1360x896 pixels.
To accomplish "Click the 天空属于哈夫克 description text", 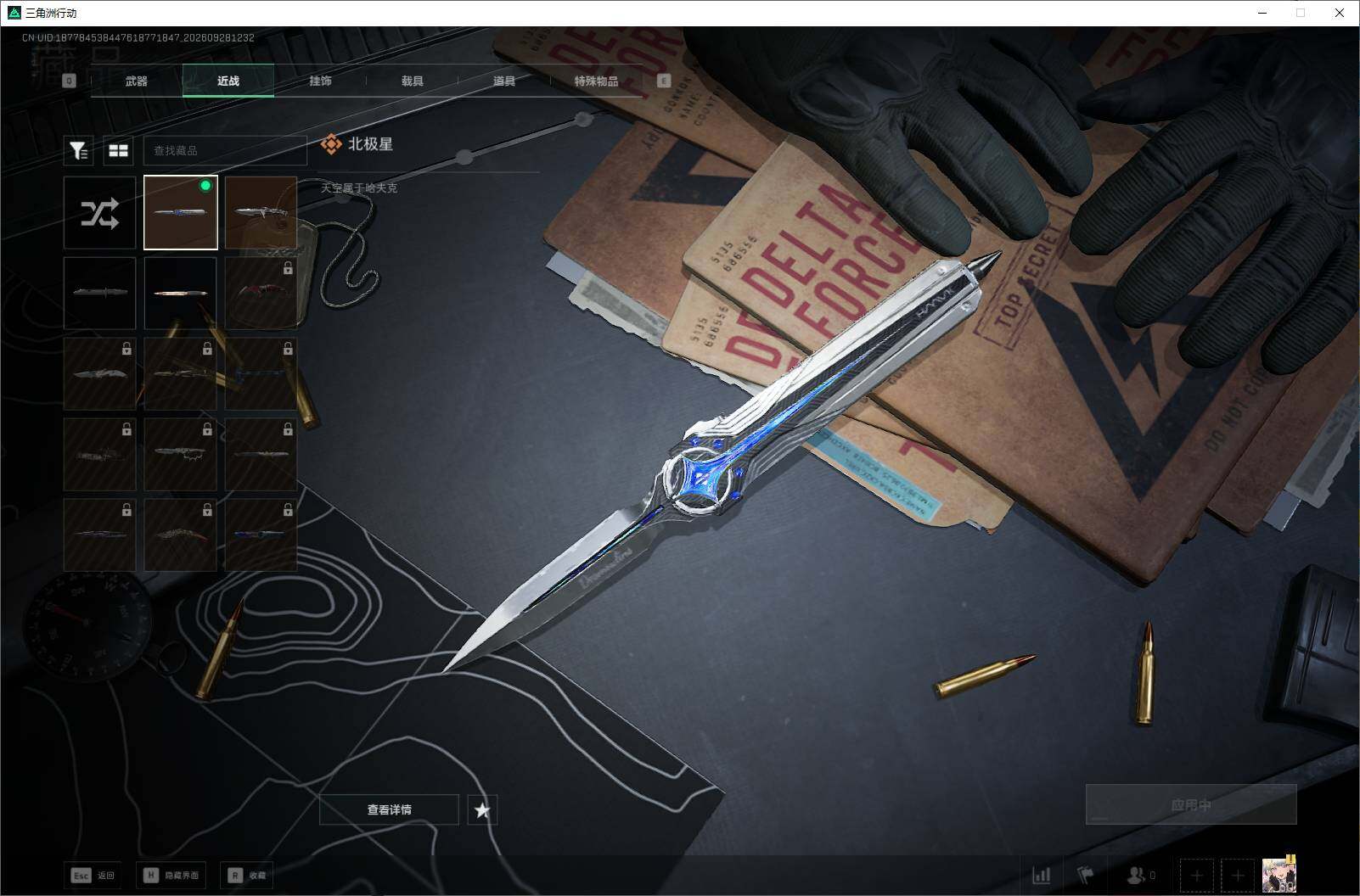I will click(x=359, y=188).
